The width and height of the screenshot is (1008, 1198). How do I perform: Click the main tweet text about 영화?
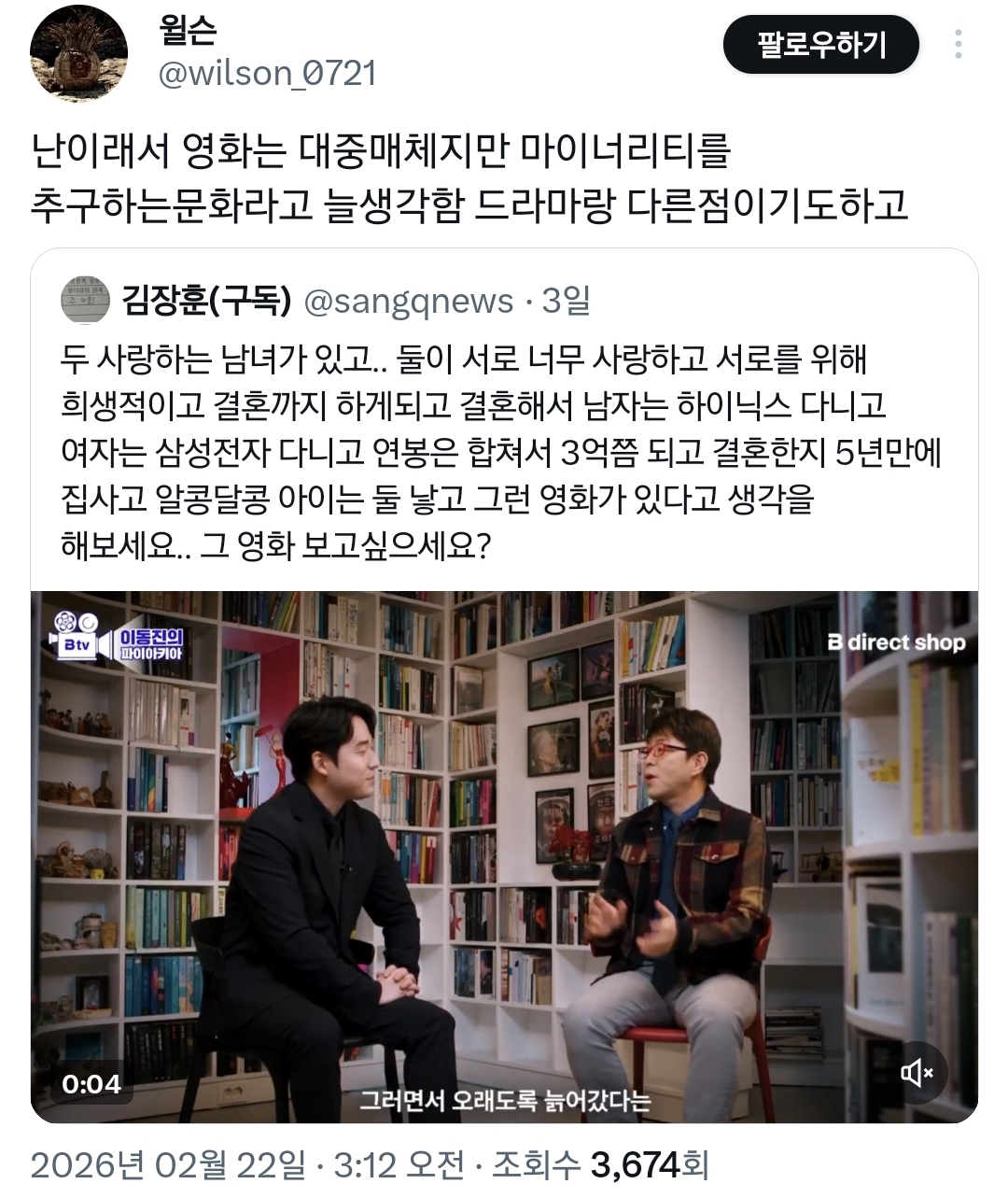click(469, 177)
